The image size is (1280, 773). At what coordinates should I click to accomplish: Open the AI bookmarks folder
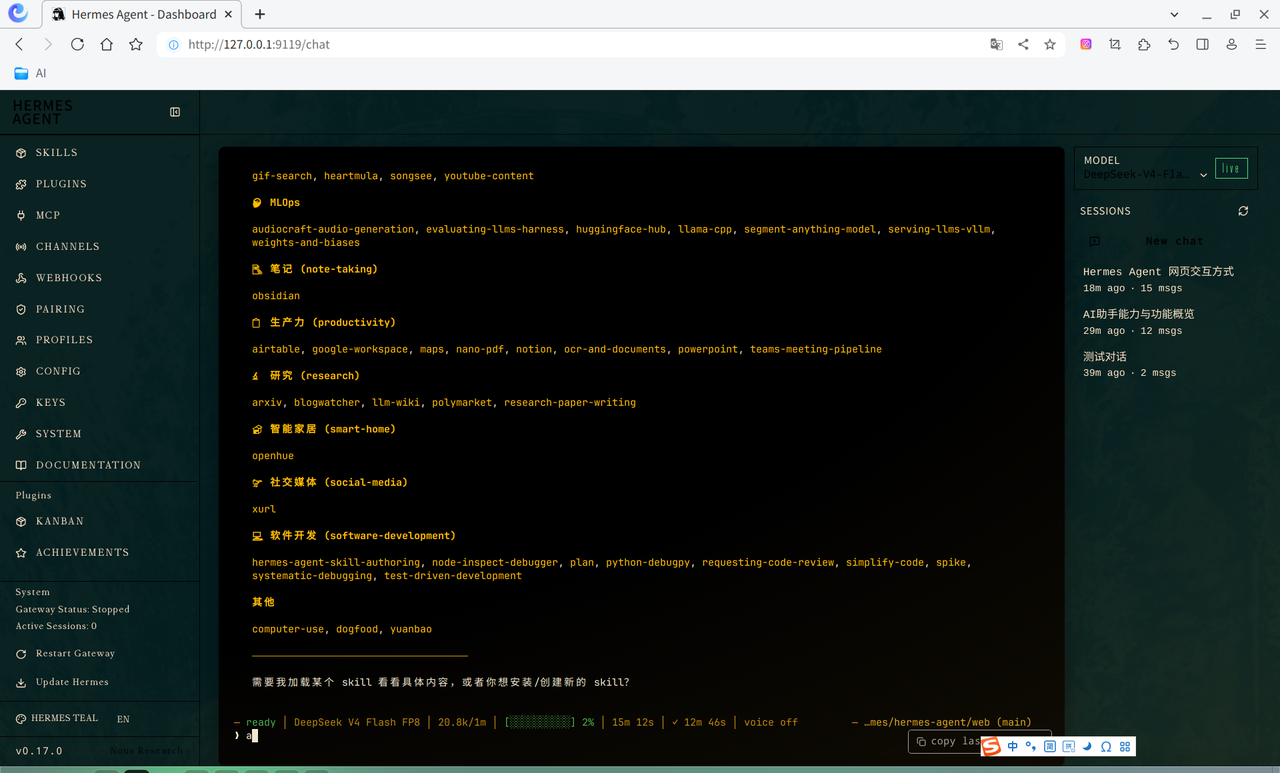coord(30,73)
